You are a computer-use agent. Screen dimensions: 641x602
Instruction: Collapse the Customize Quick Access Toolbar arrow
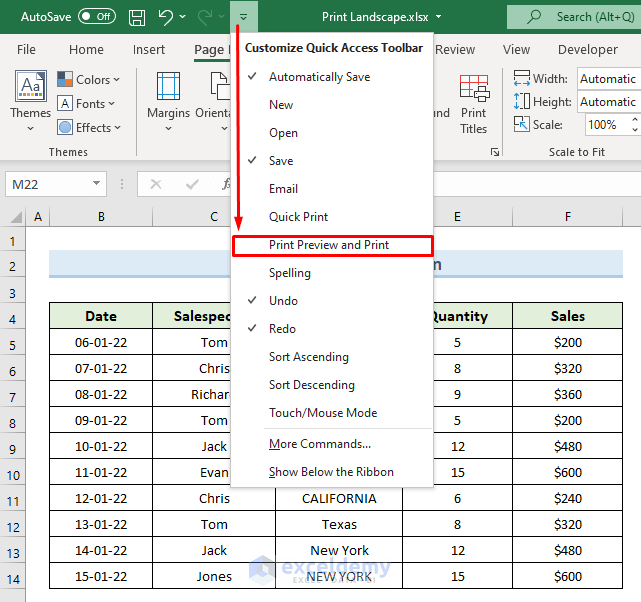point(243,17)
